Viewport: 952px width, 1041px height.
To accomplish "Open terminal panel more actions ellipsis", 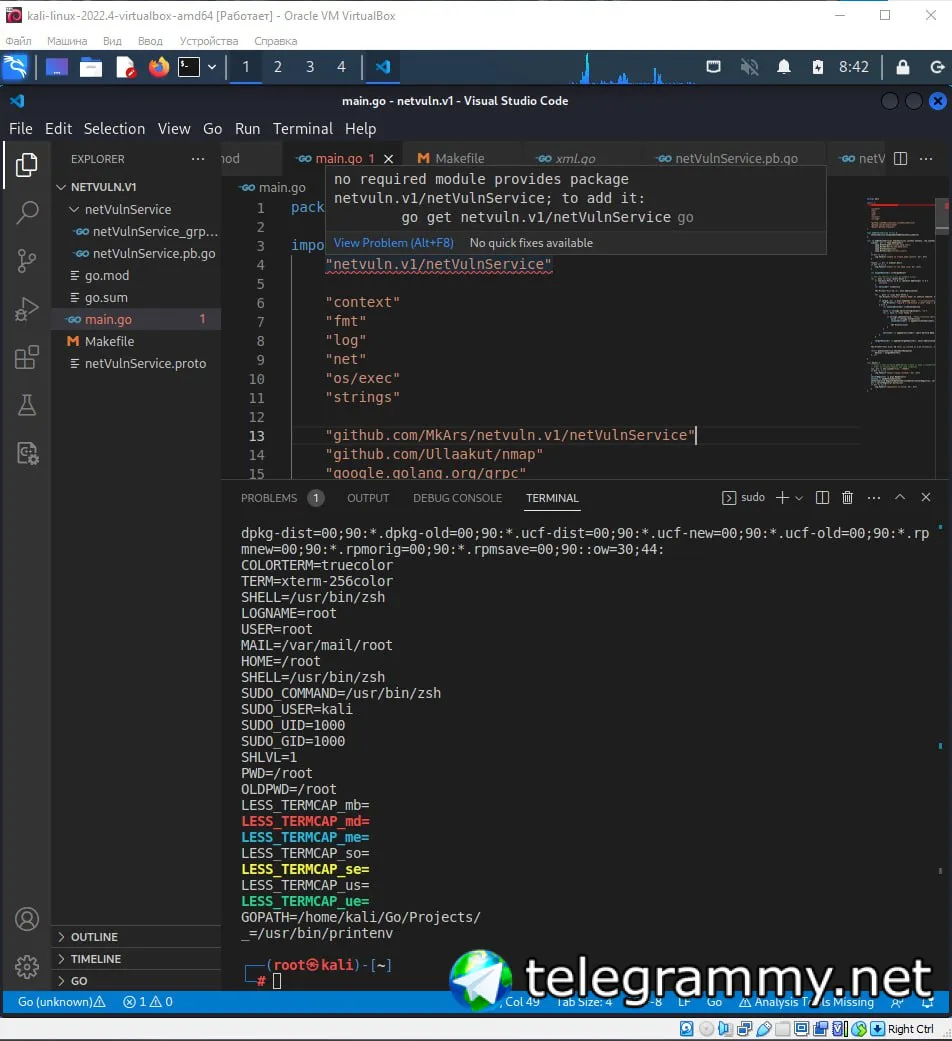I will [x=874, y=498].
